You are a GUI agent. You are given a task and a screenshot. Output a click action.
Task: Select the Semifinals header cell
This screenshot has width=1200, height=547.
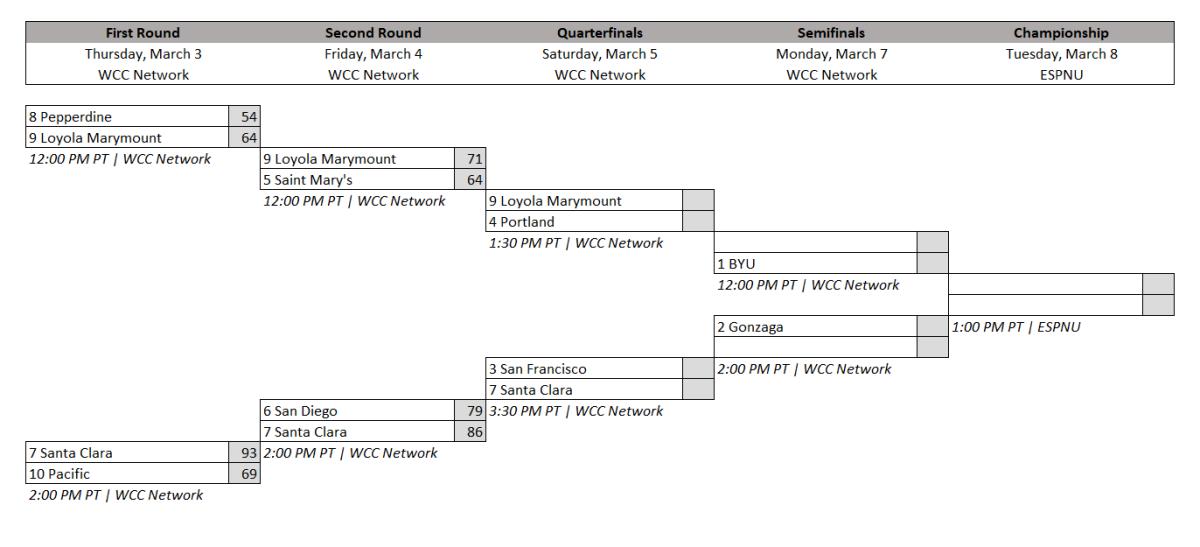pos(831,33)
